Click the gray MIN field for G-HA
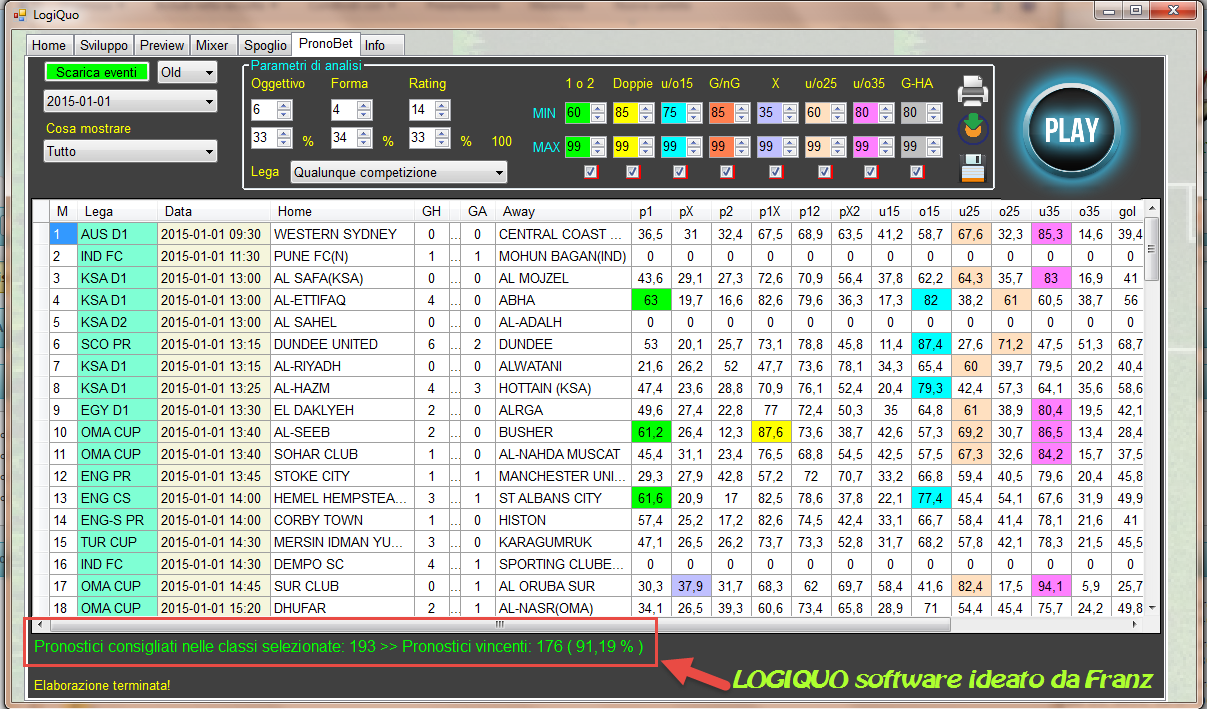This screenshot has width=1207, height=709. [913, 114]
